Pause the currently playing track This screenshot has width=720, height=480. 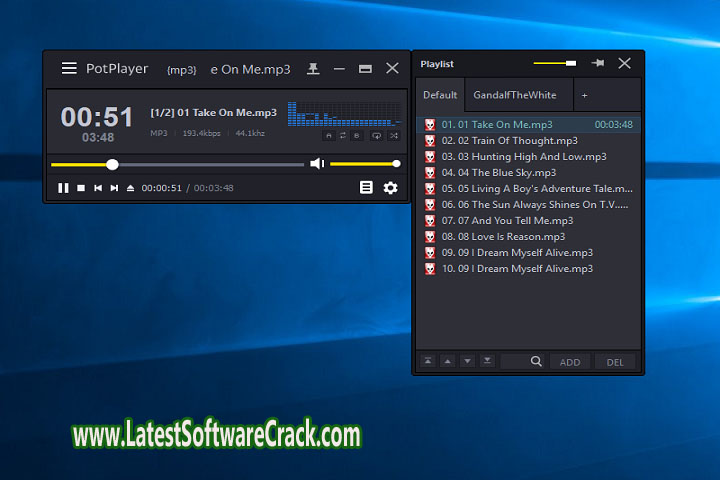(63, 188)
